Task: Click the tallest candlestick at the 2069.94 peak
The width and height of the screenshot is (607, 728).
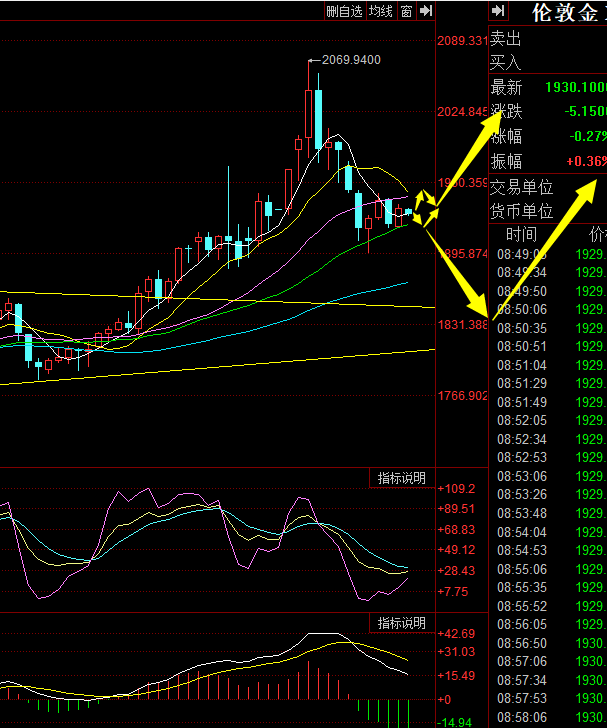Action: pos(308,114)
